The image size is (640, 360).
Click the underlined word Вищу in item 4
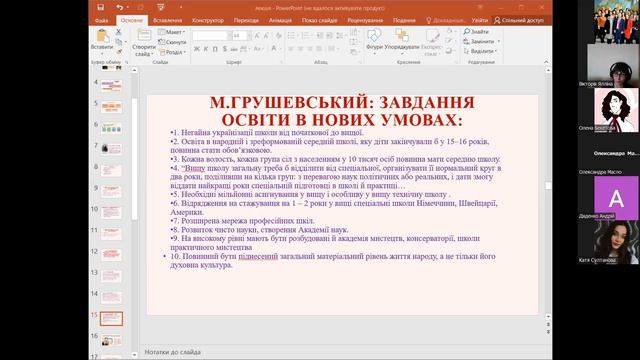[195, 168]
